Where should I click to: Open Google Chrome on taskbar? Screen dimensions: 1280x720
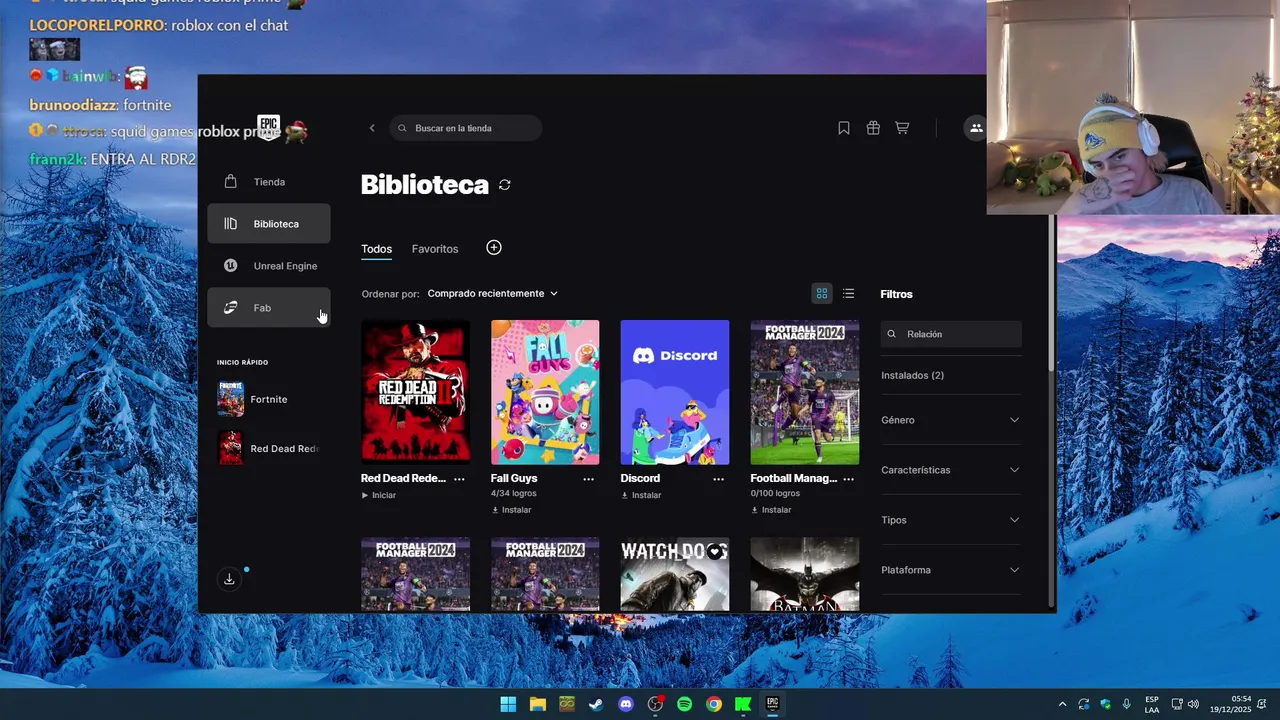coord(714,704)
